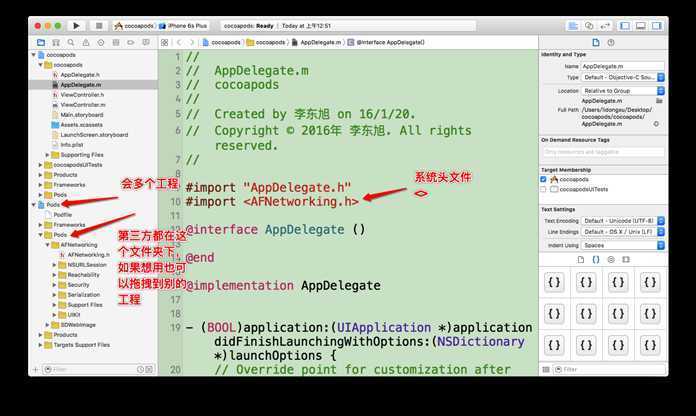Focus the navigator filter field
Viewport: 696px width, 416px height.
[98, 369]
